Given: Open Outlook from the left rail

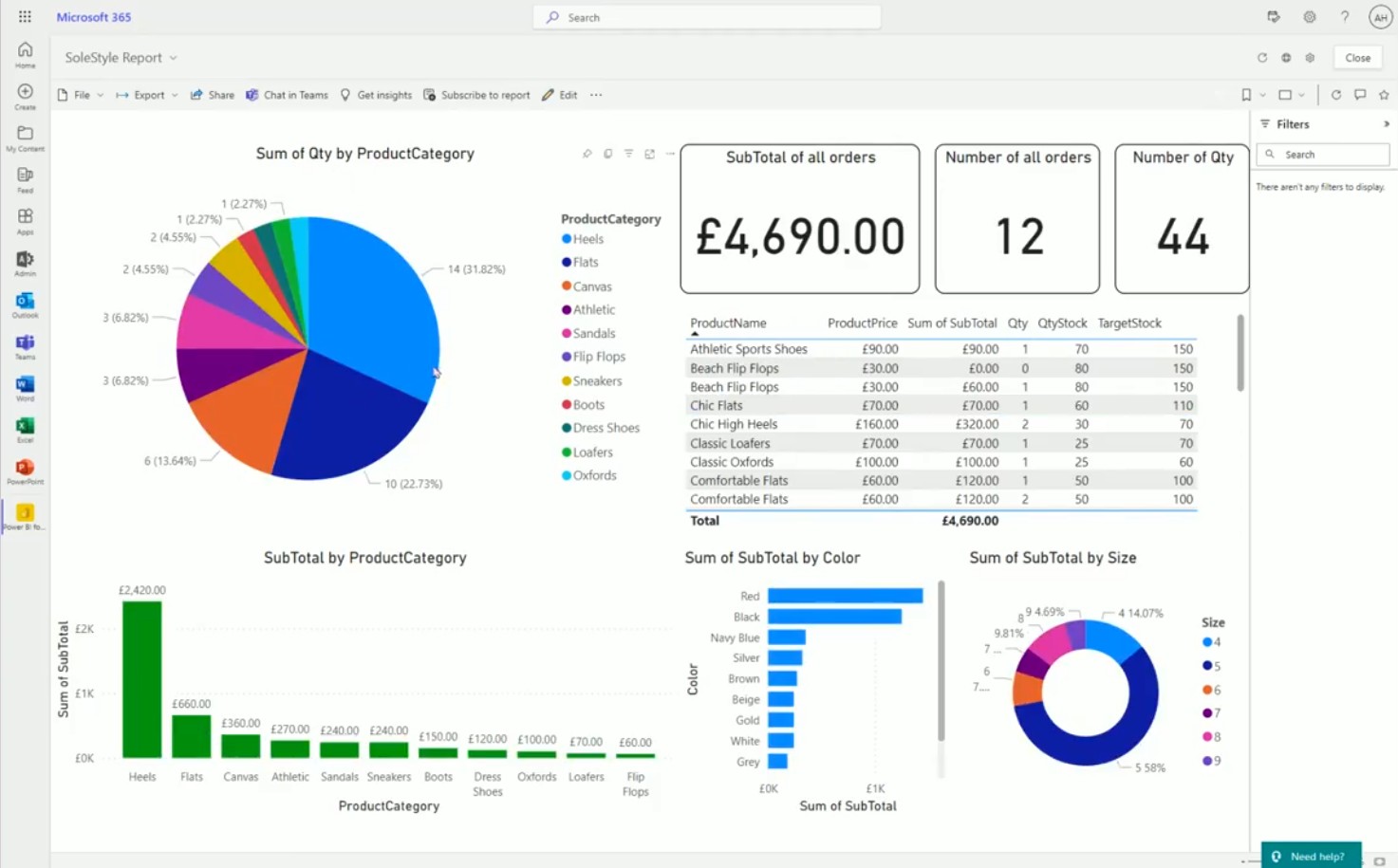Looking at the screenshot, I should point(24,302).
